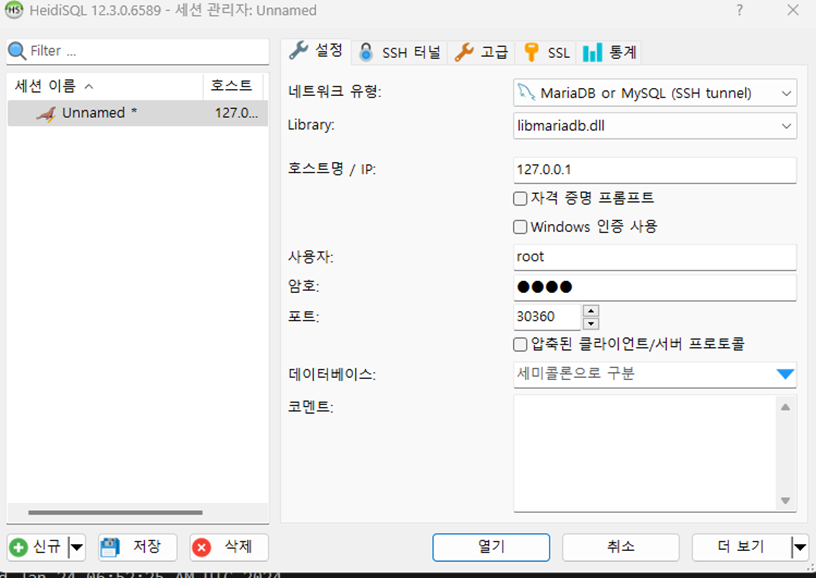
Task: Enable 압축된 클라이언트/서버 프로토콜 checkbox
Action: [x=520, y=344]
